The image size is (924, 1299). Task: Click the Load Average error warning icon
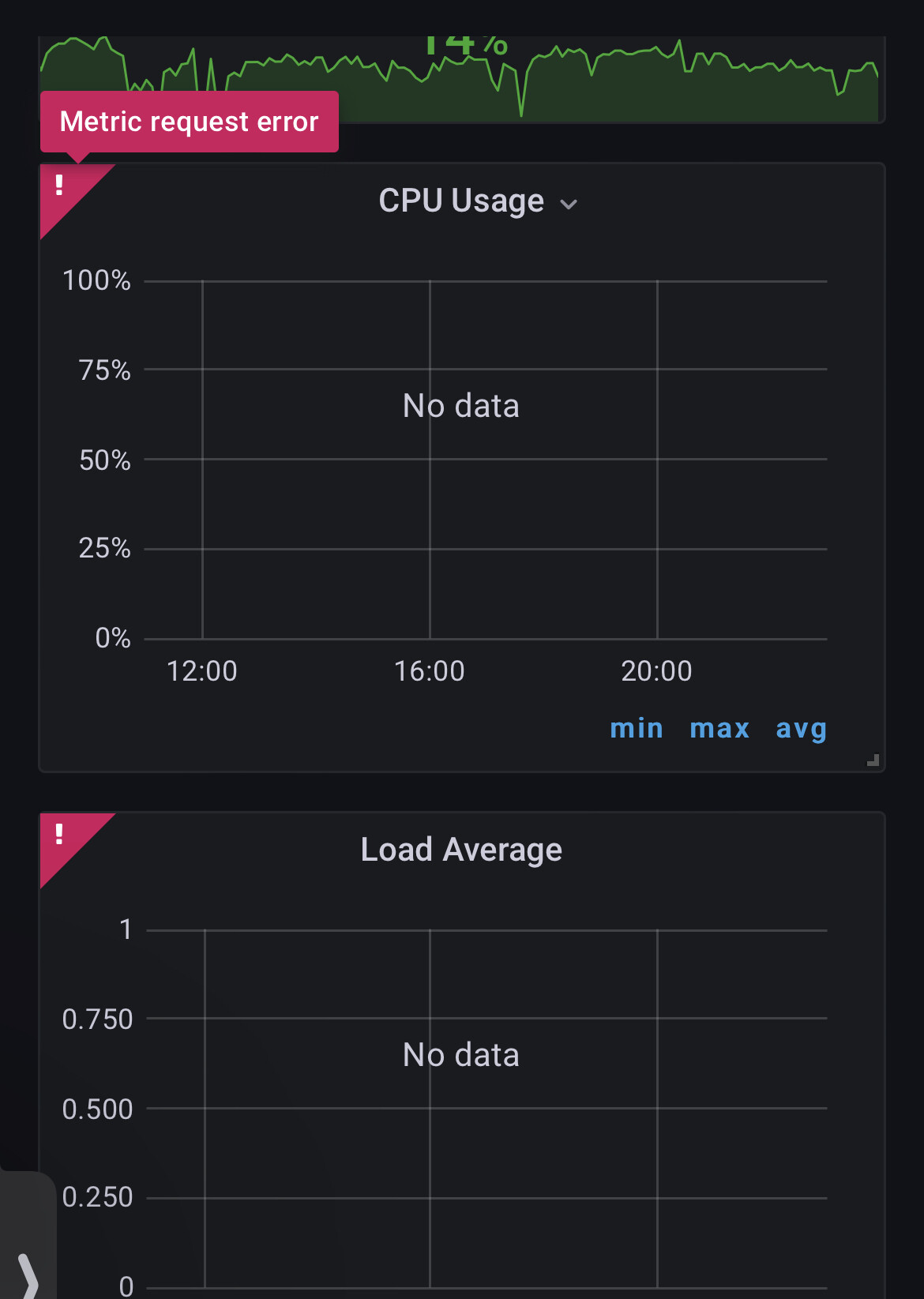(x=60, y=835)
